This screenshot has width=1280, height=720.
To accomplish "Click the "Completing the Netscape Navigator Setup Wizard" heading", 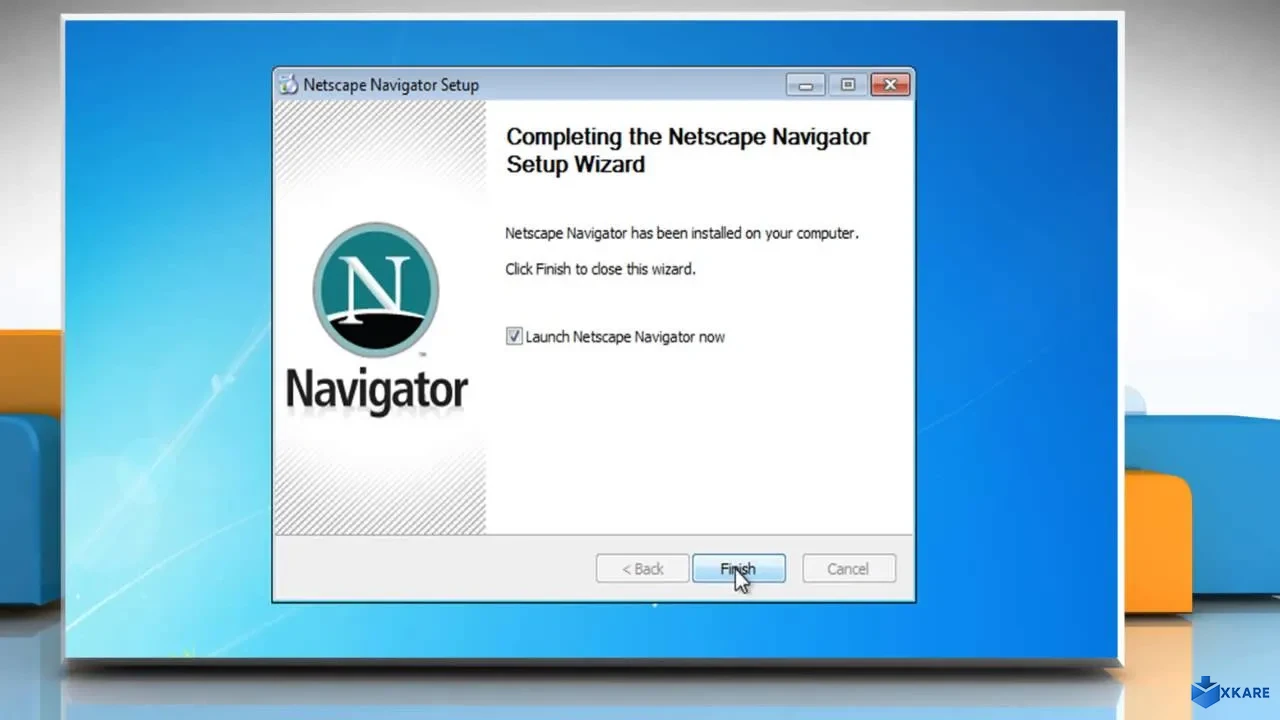I will pos(688,151).
